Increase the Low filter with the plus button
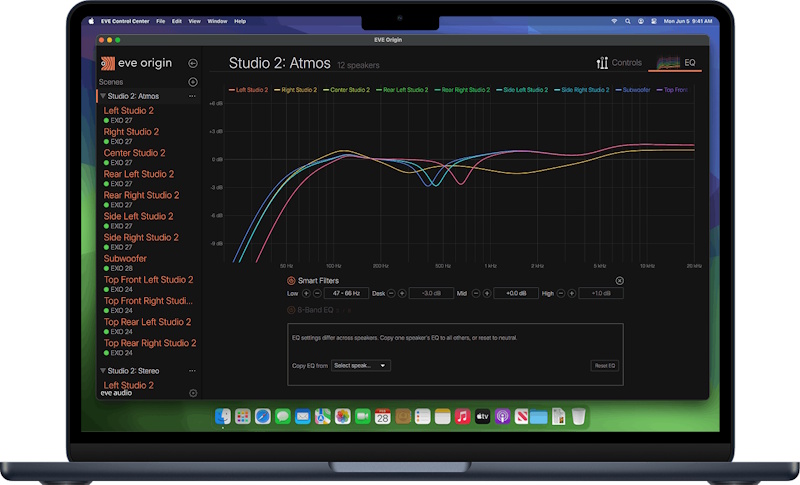The height and width of the screenshot is (485, 800). [306, 293]
